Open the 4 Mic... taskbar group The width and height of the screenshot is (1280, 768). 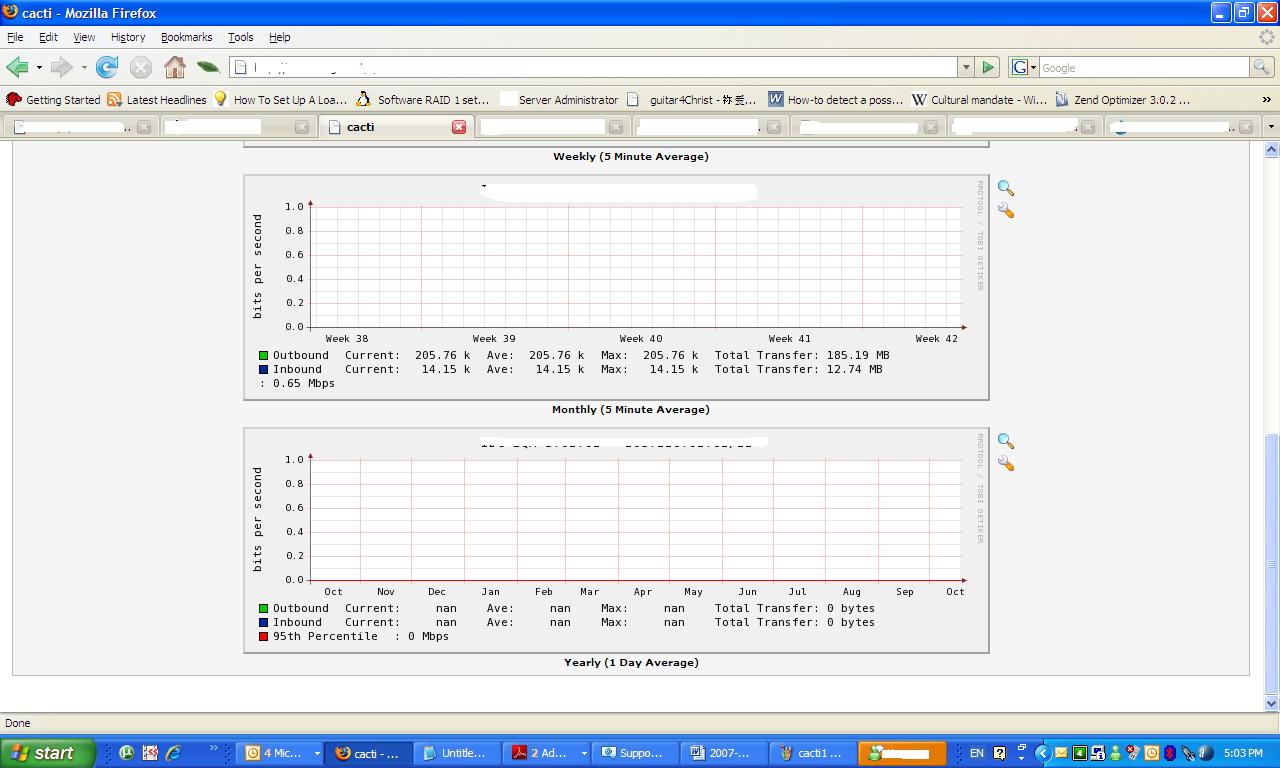point(282,753)
